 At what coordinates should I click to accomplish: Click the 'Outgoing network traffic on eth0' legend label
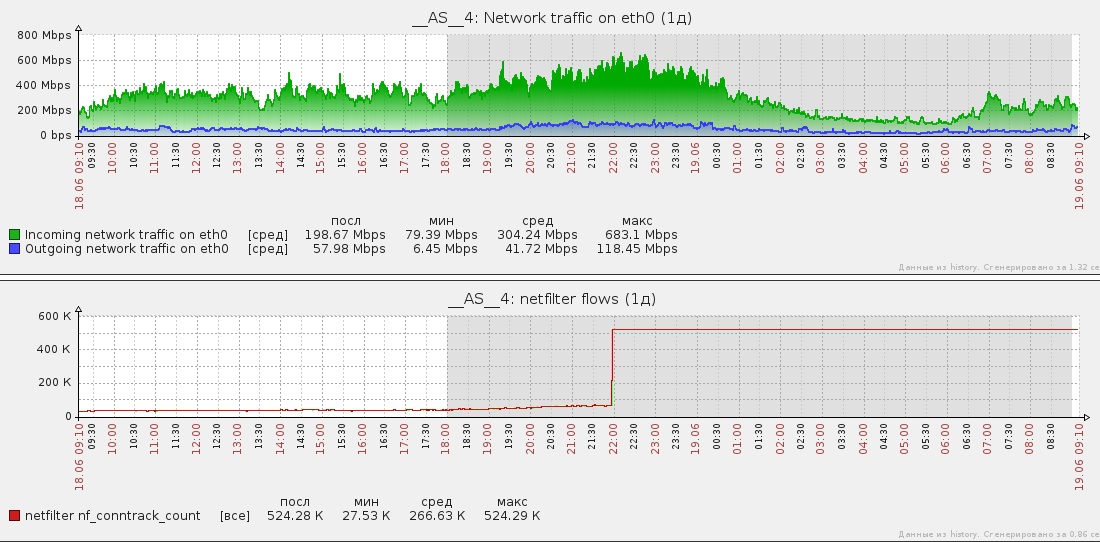point(127,249)
